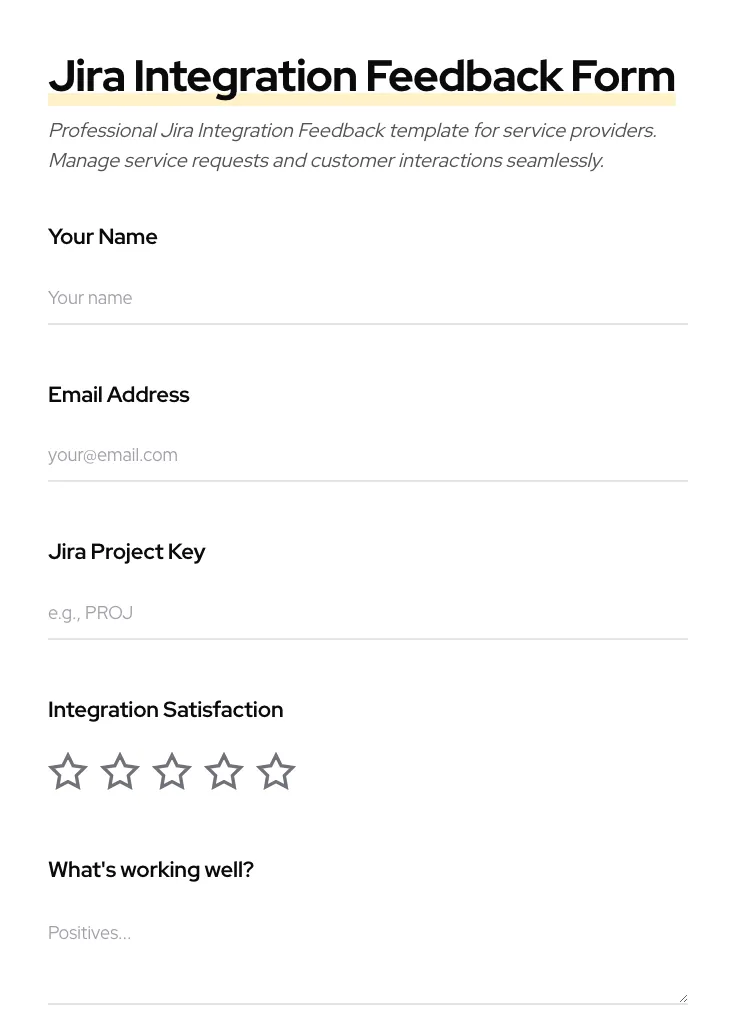Click the Jira Project Key field
Viewport: 736px width, 1024px height.
[368, 613]
